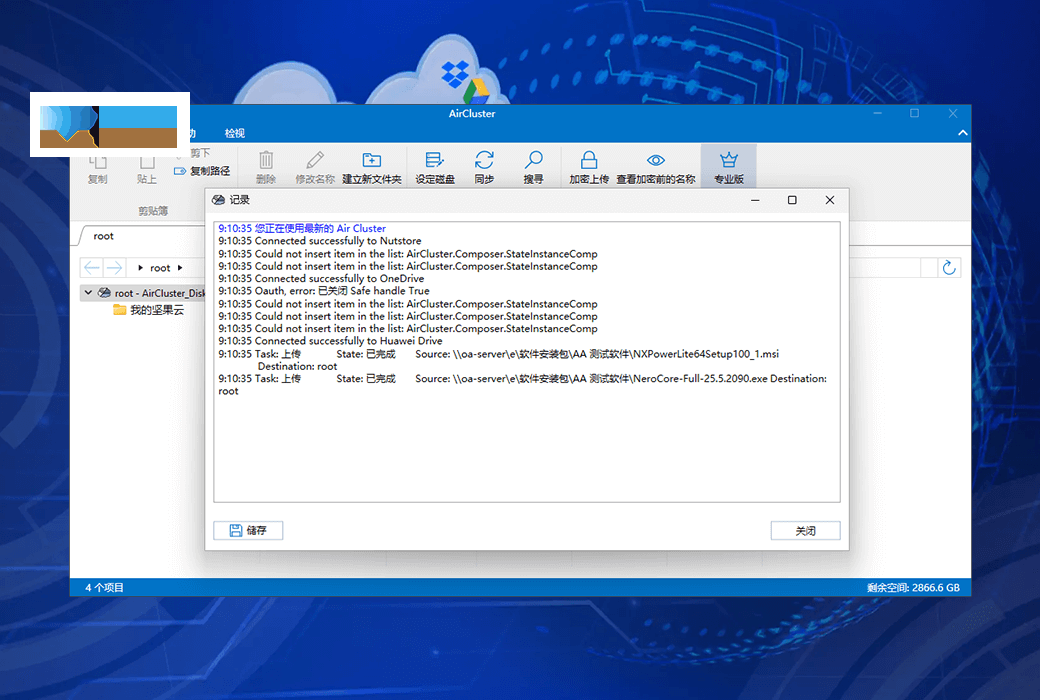The width and height of the screenshot is (1040, 700).
Task: Select the blue latest Air Cluster log line
Action: click(302, 228)
